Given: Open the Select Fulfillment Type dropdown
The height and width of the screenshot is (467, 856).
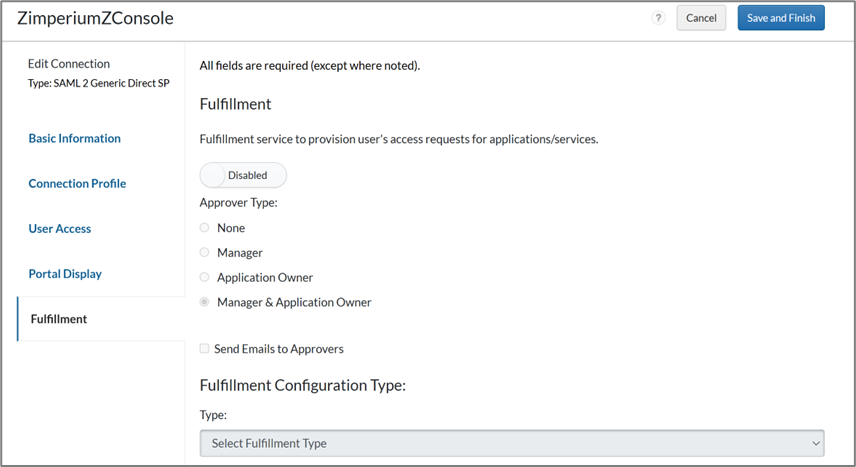Looking at the screenshot, I should click(x=511, y=443).
